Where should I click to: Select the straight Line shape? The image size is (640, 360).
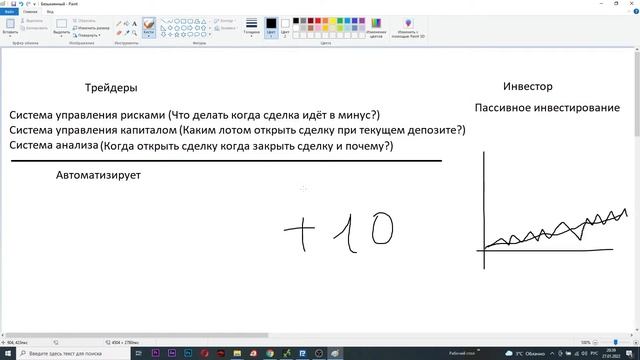tap(163, 20)
